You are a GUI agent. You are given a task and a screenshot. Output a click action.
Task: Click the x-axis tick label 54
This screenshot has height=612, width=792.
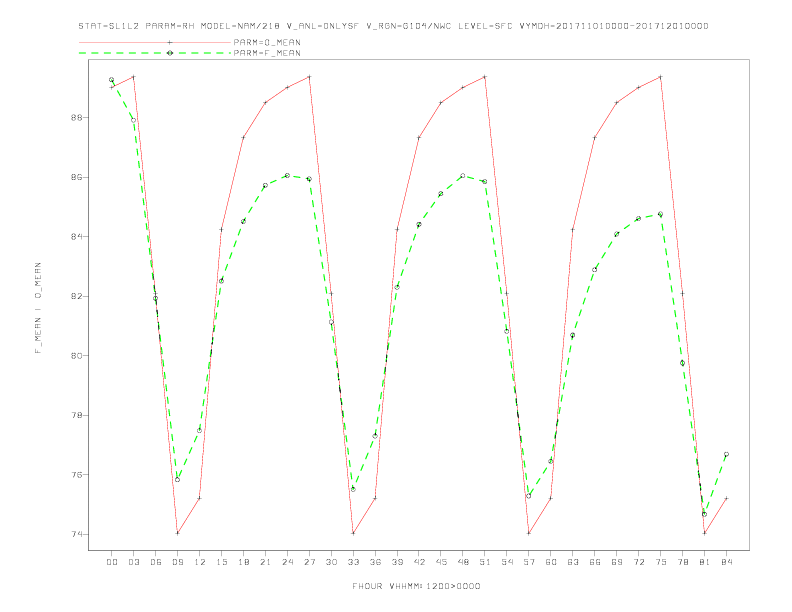point(507,562)
